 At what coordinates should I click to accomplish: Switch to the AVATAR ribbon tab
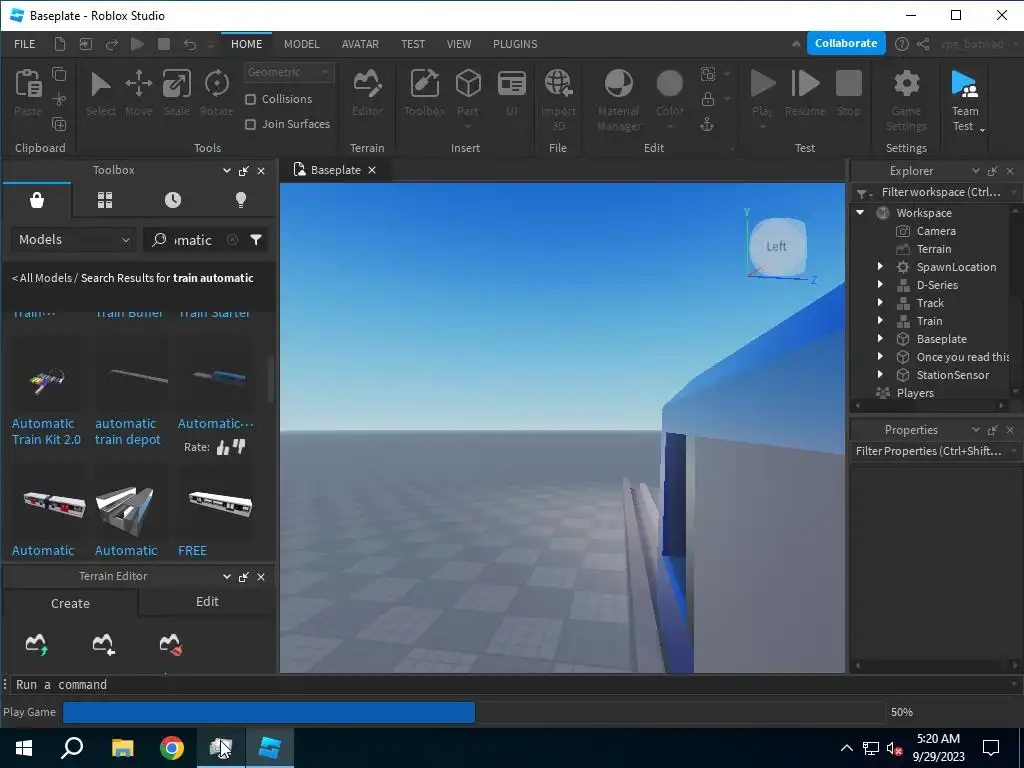360,44
